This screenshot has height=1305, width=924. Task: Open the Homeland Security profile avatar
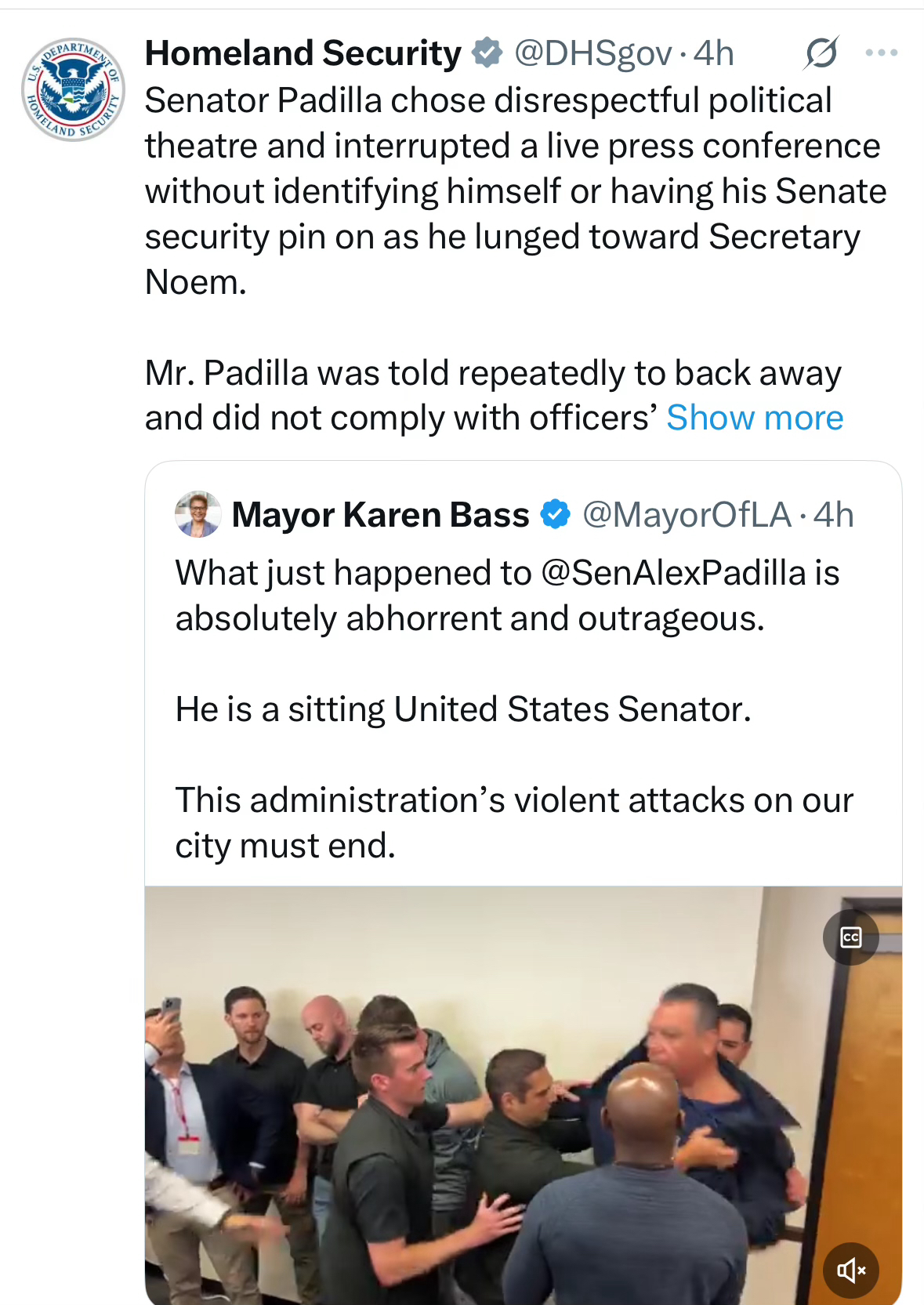tap(73, 89)
